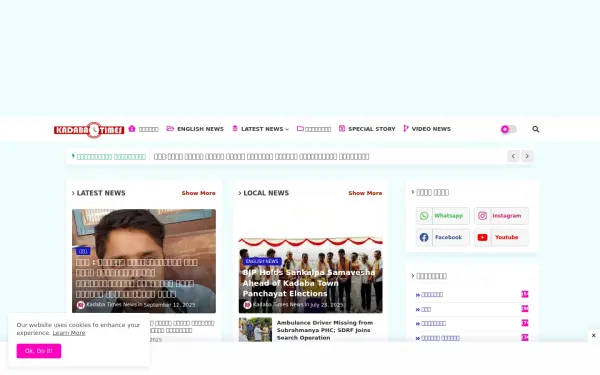This screenshot has height=375, width=600.
Task: Open Ambulance Driver Missing from Subrahmanya article
Action: [x=324, y=330]
